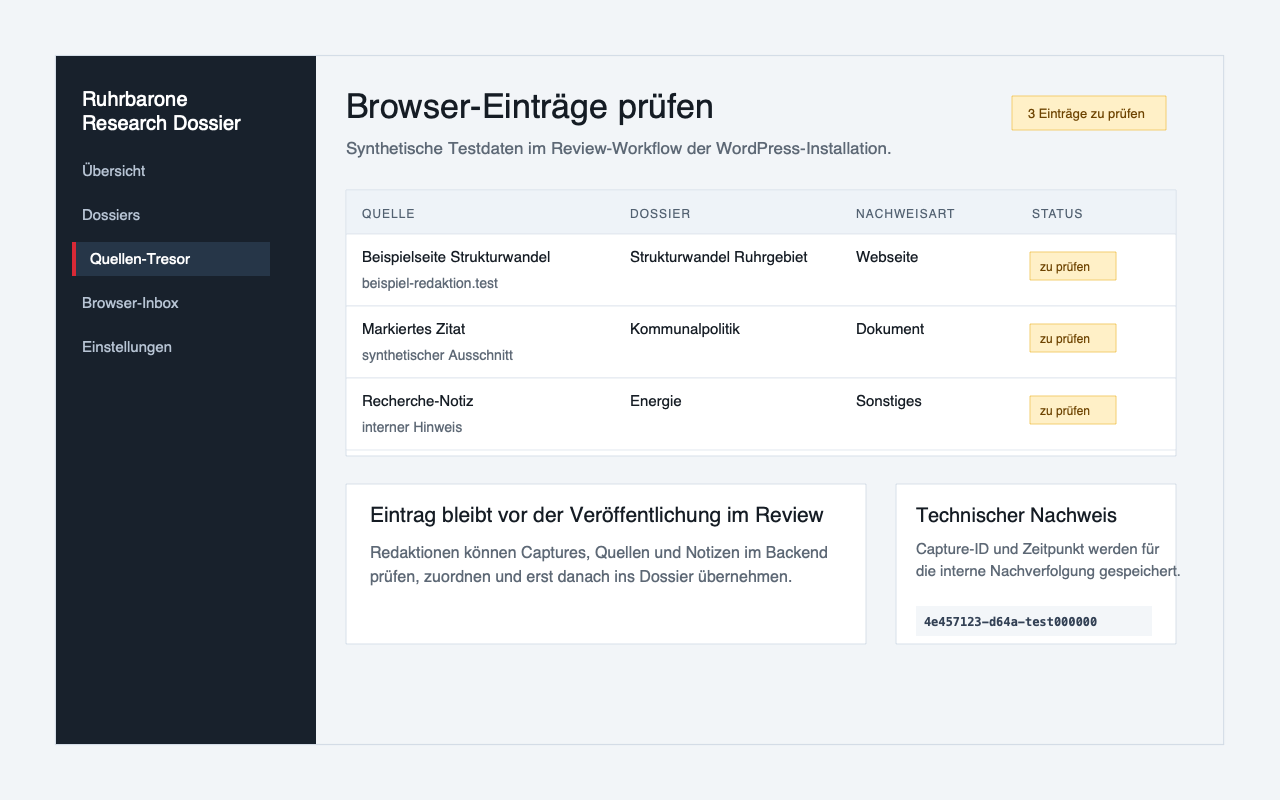Click 'Eintrag bleibt vor der Veröffentlichung' heading
Image resolution: width=1280 pixels, height=800 pixels.
pos(597,515)
